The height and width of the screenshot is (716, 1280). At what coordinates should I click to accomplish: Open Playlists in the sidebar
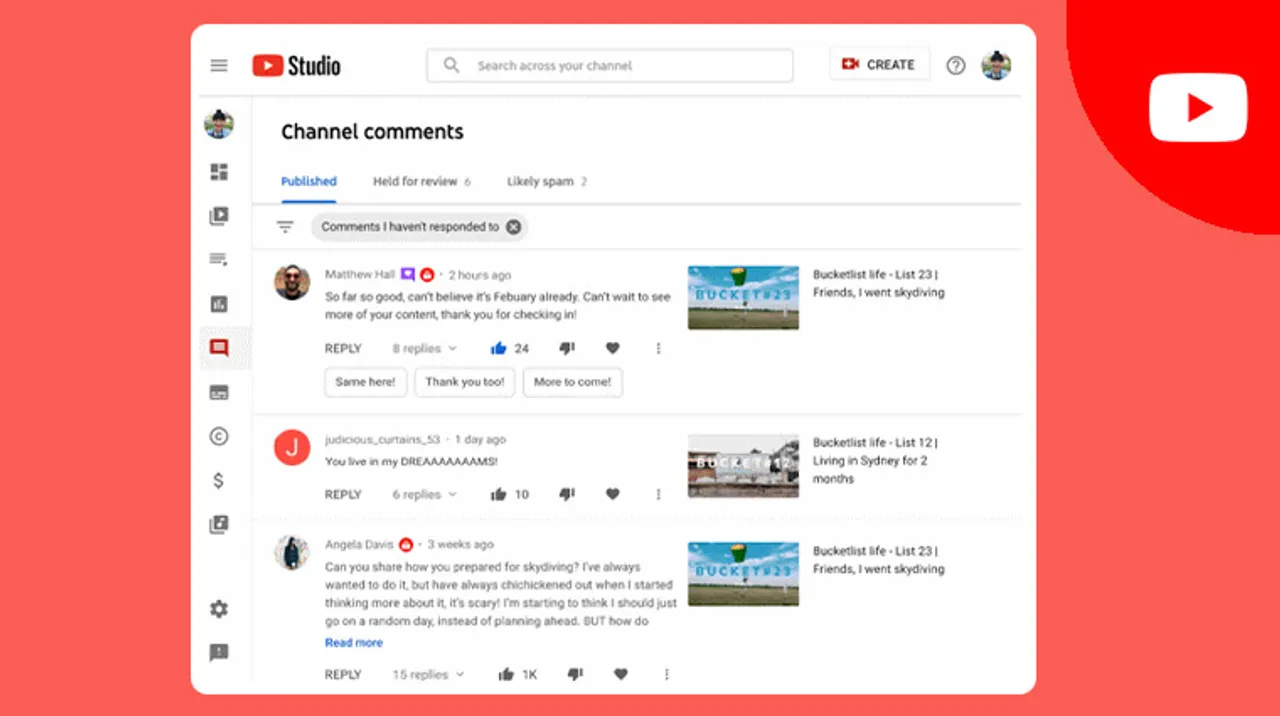[219, 260]
